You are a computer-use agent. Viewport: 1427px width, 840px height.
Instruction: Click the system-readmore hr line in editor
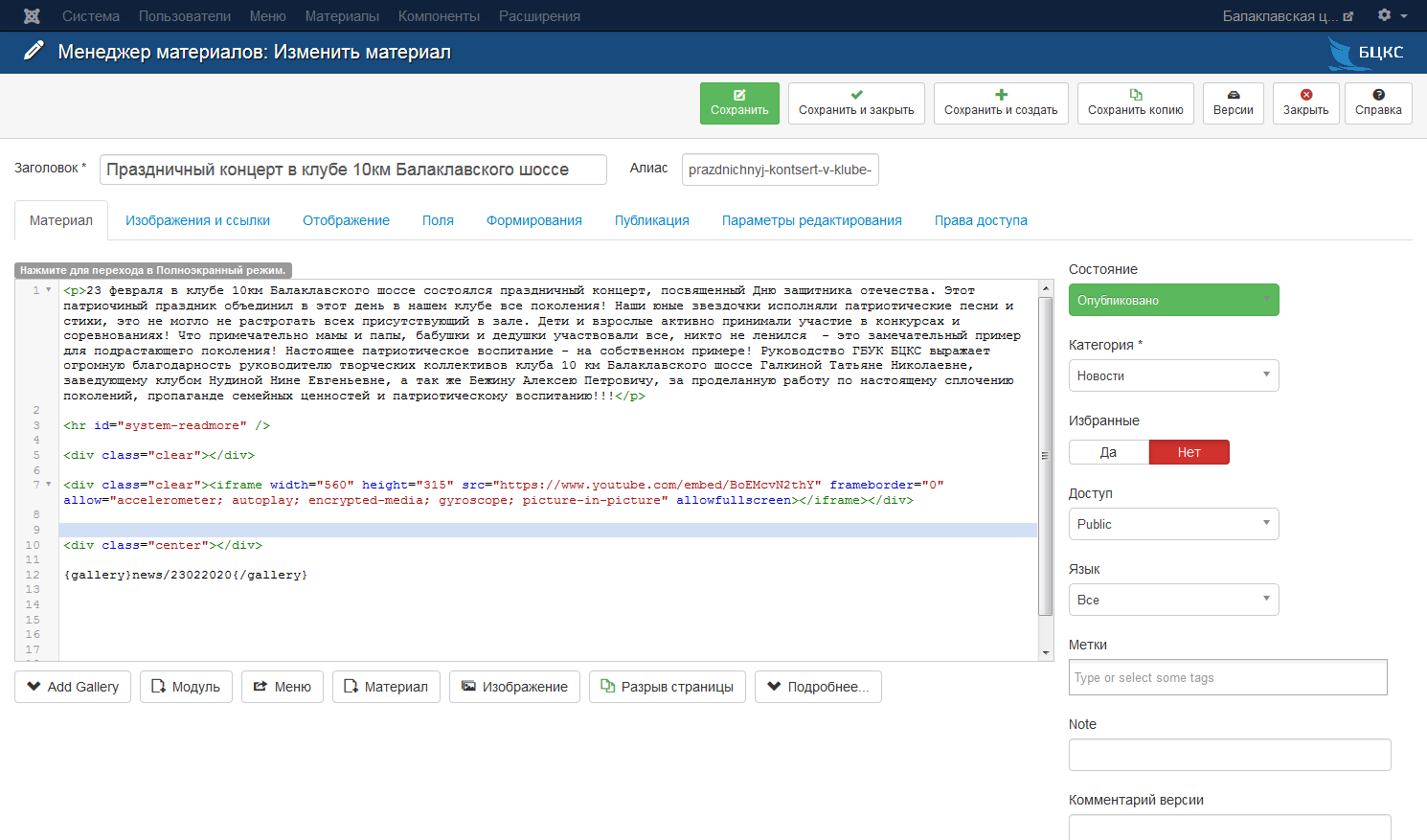167,425
